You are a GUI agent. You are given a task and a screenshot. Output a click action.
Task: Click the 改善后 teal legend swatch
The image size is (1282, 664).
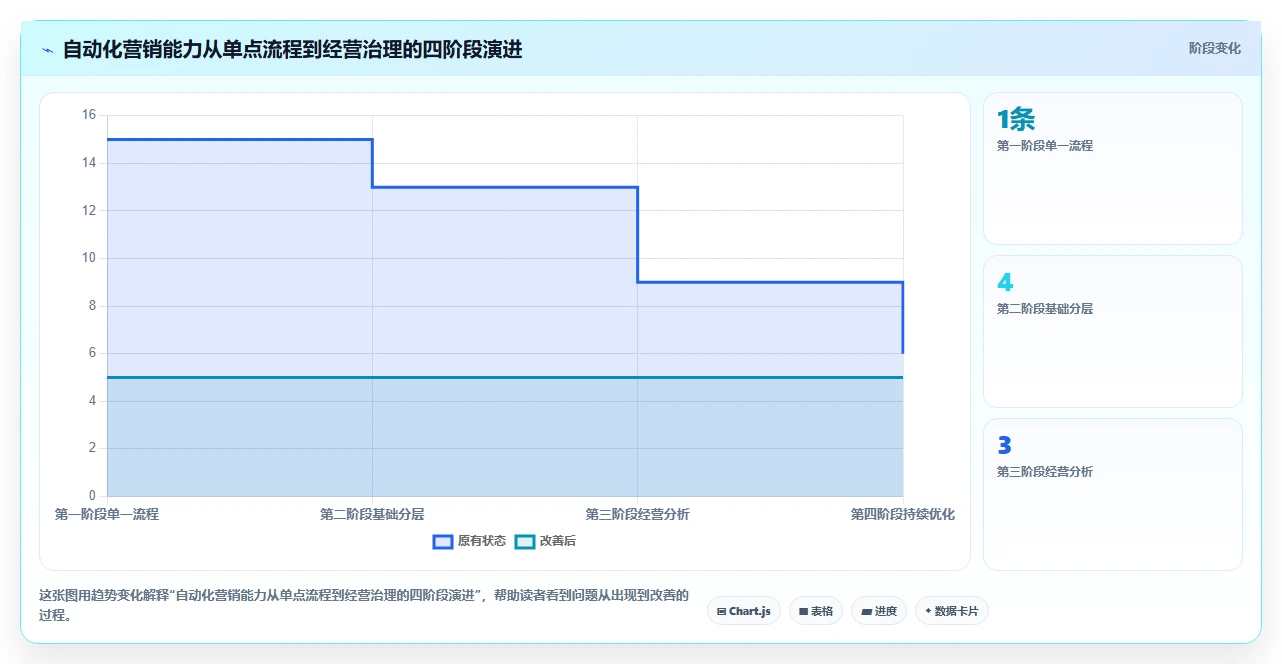(x=525, y=541)
